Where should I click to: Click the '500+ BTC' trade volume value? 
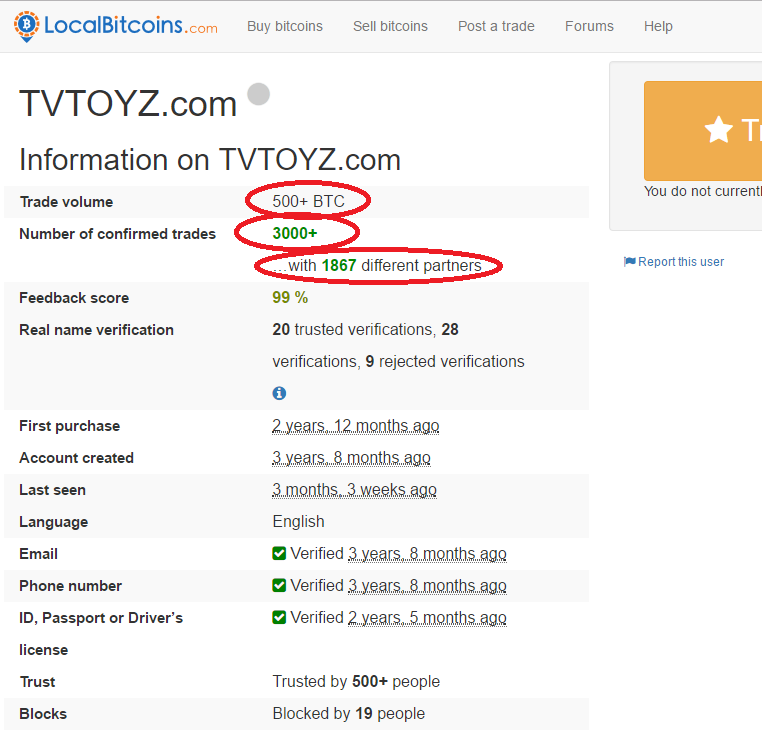[309, 201]
